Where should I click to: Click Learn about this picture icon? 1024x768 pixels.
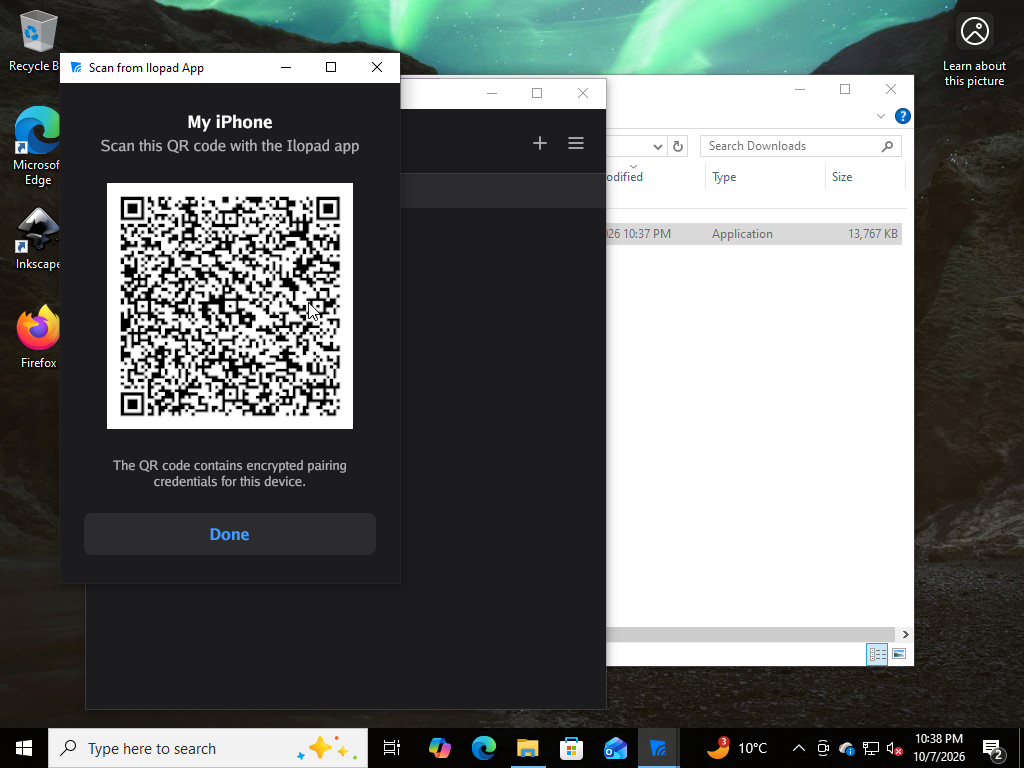(x=974, y=50)
